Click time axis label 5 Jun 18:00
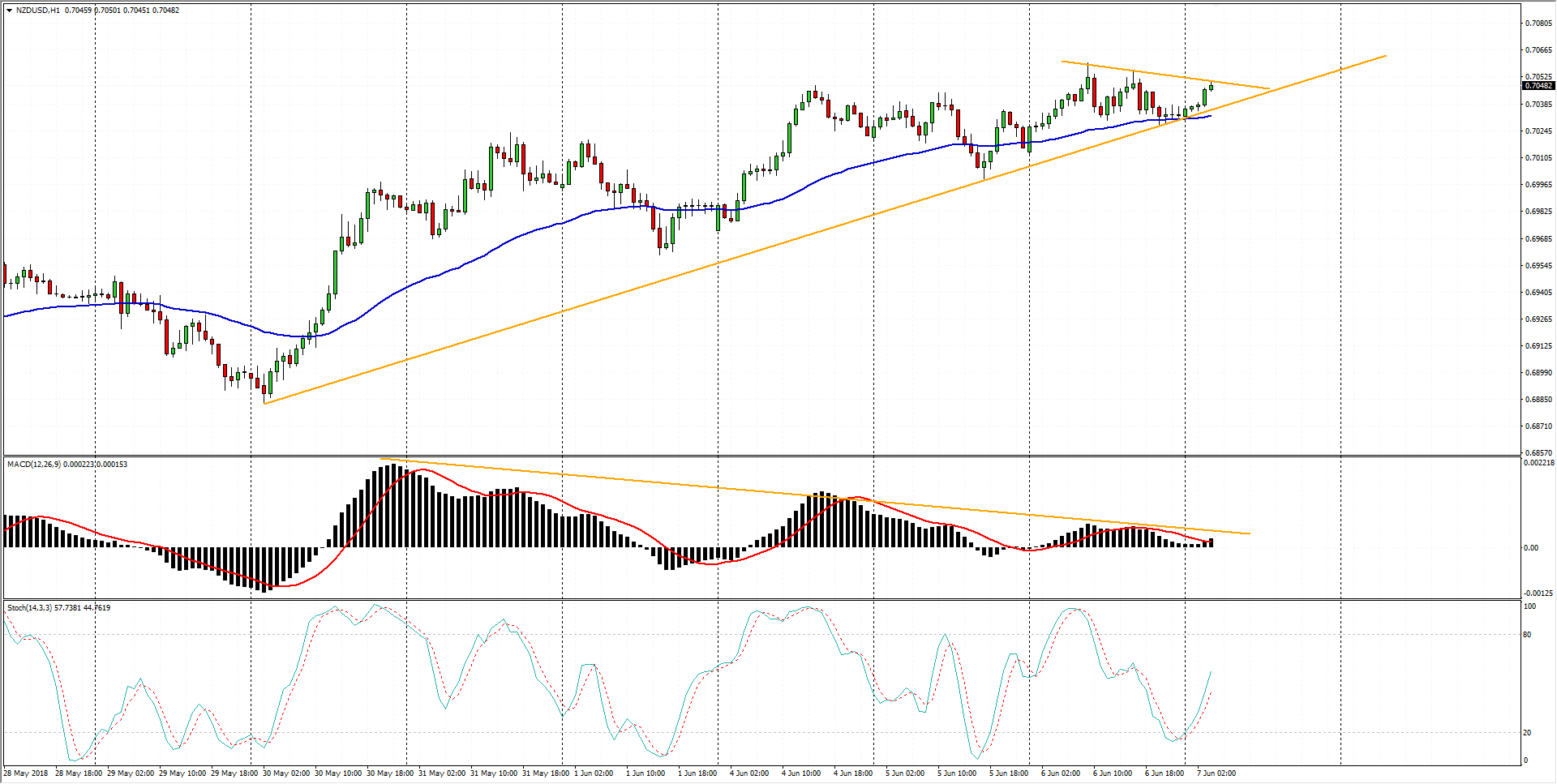This screenshot has width=1557, height=784. (1009, 773)
